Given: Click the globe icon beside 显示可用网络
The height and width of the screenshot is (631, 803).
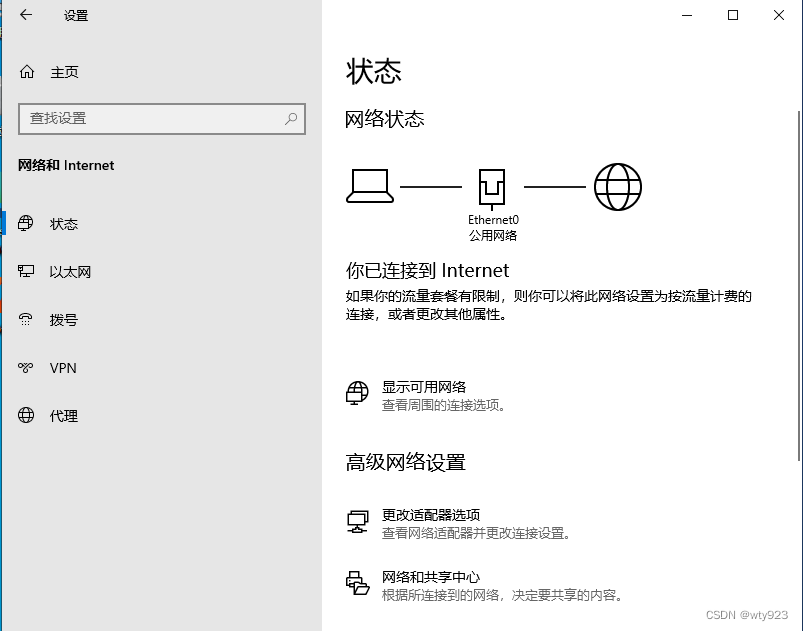Looking at the screenshot, I should [357, 392].
